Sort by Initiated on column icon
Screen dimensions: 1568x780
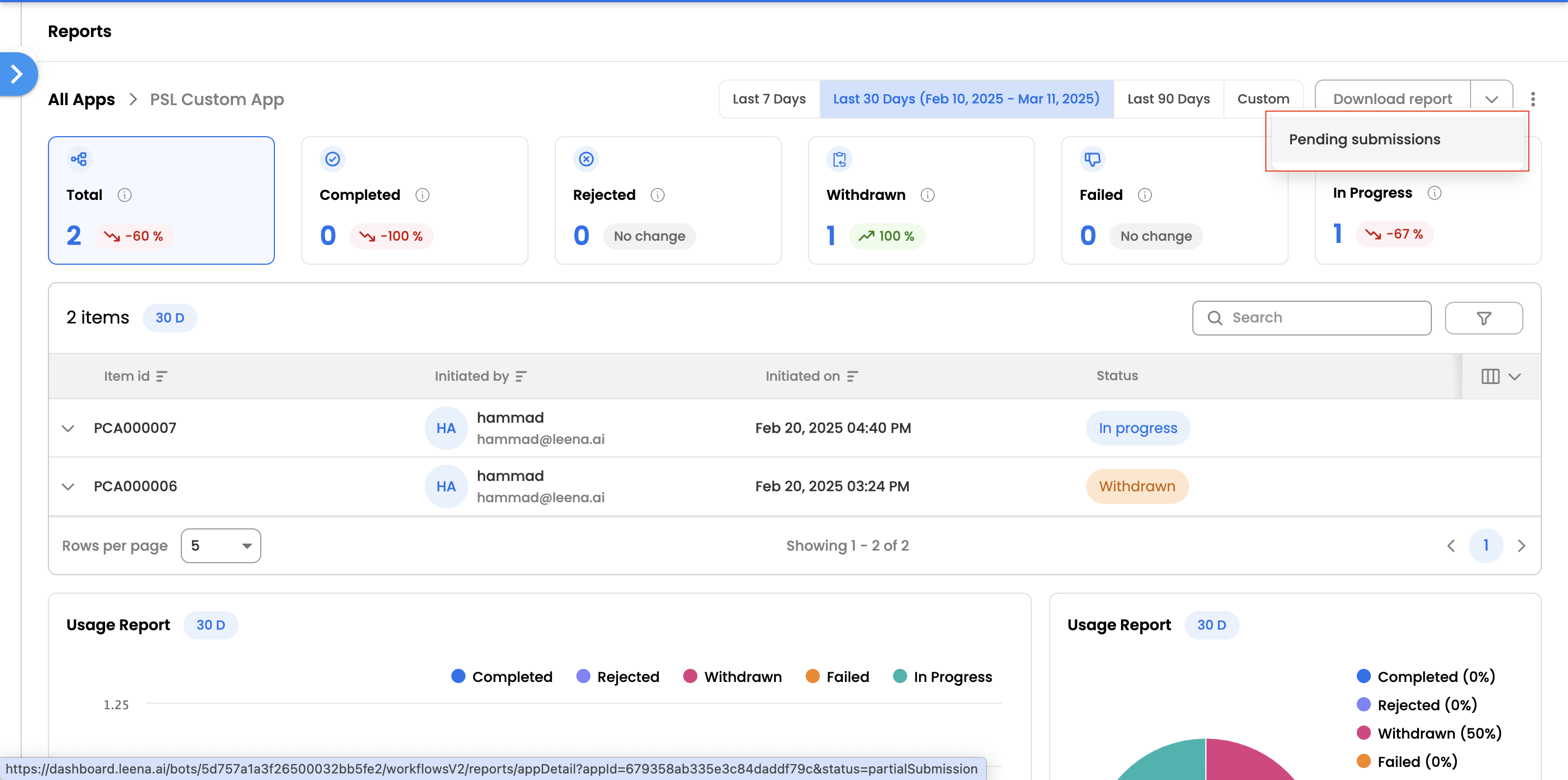(x=852, y=376)
